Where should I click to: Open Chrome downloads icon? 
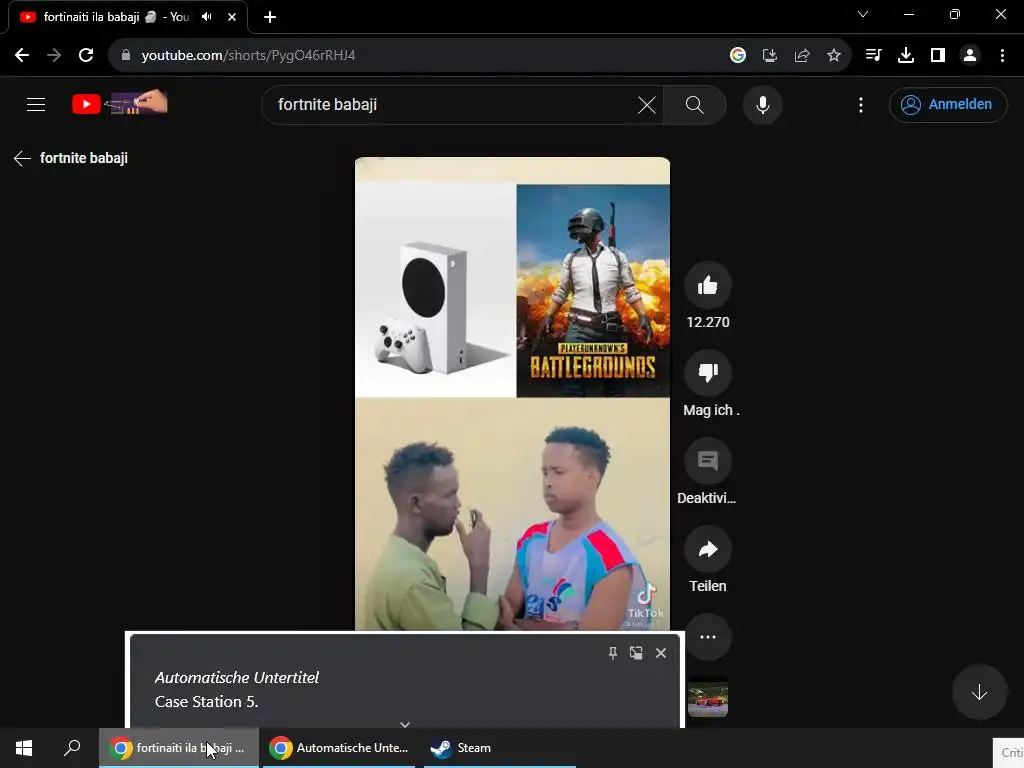point(906,56)
